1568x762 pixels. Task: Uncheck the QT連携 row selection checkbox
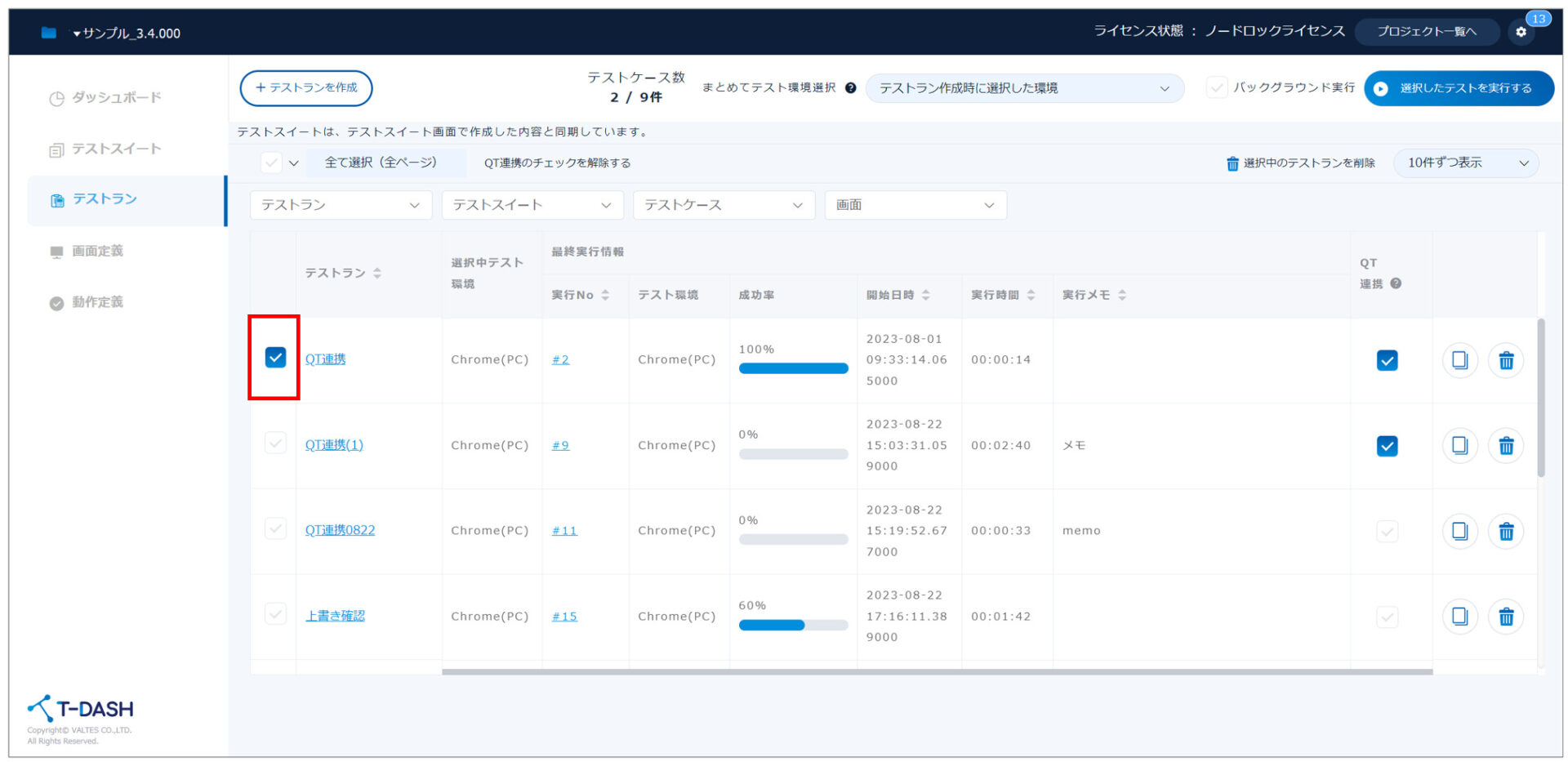275,358
